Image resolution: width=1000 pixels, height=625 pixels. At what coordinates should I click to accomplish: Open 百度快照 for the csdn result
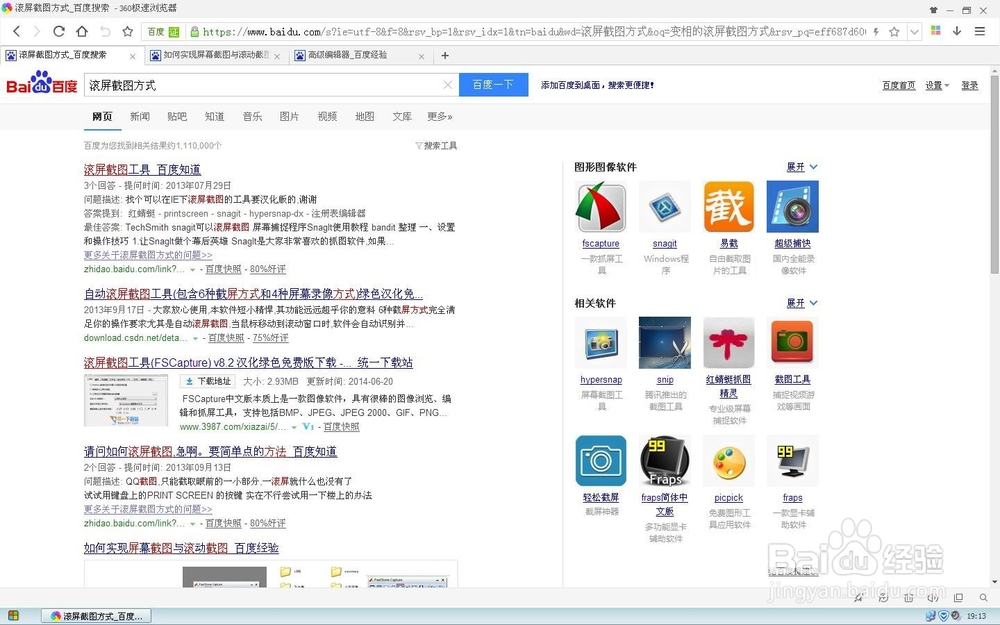point(226,338)
